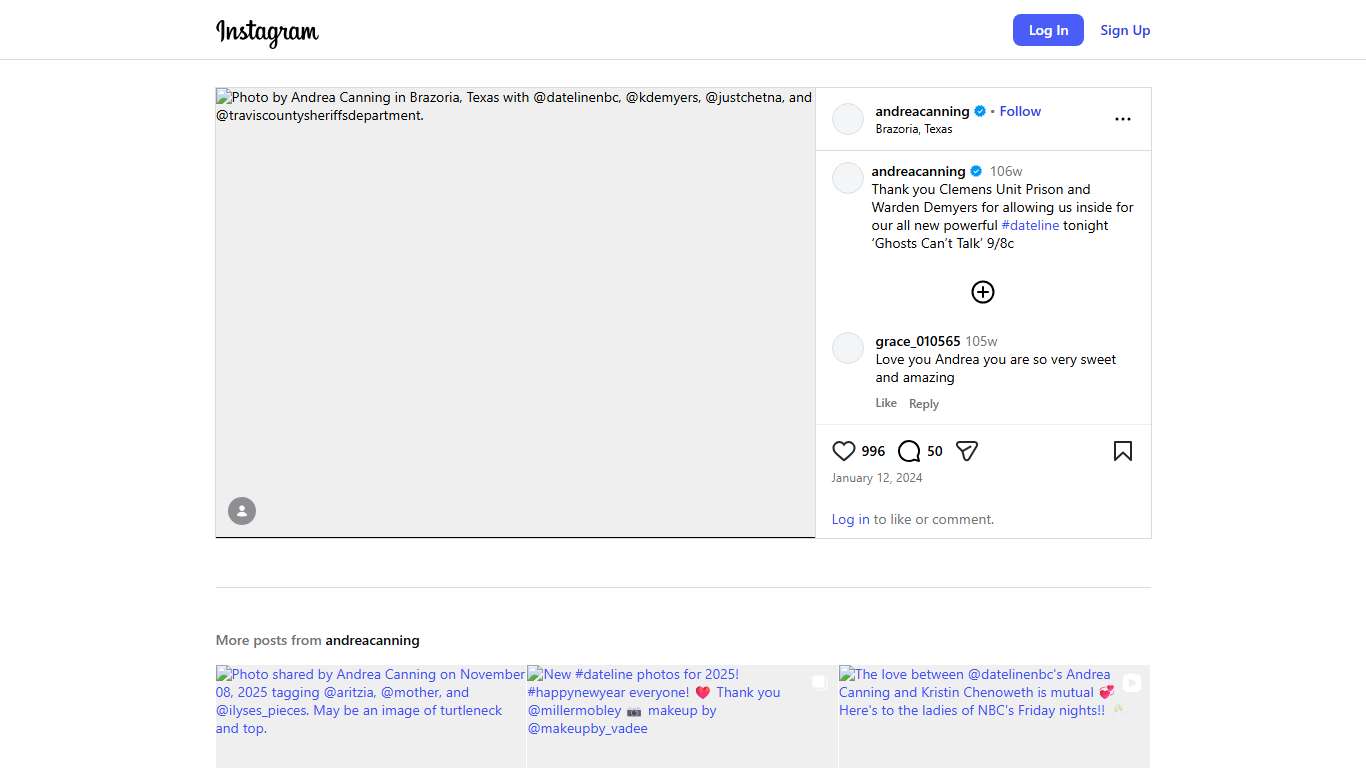Like grace_010565's comment
The height and width of the screenshot is (768, 1366).
pos(886,403)
